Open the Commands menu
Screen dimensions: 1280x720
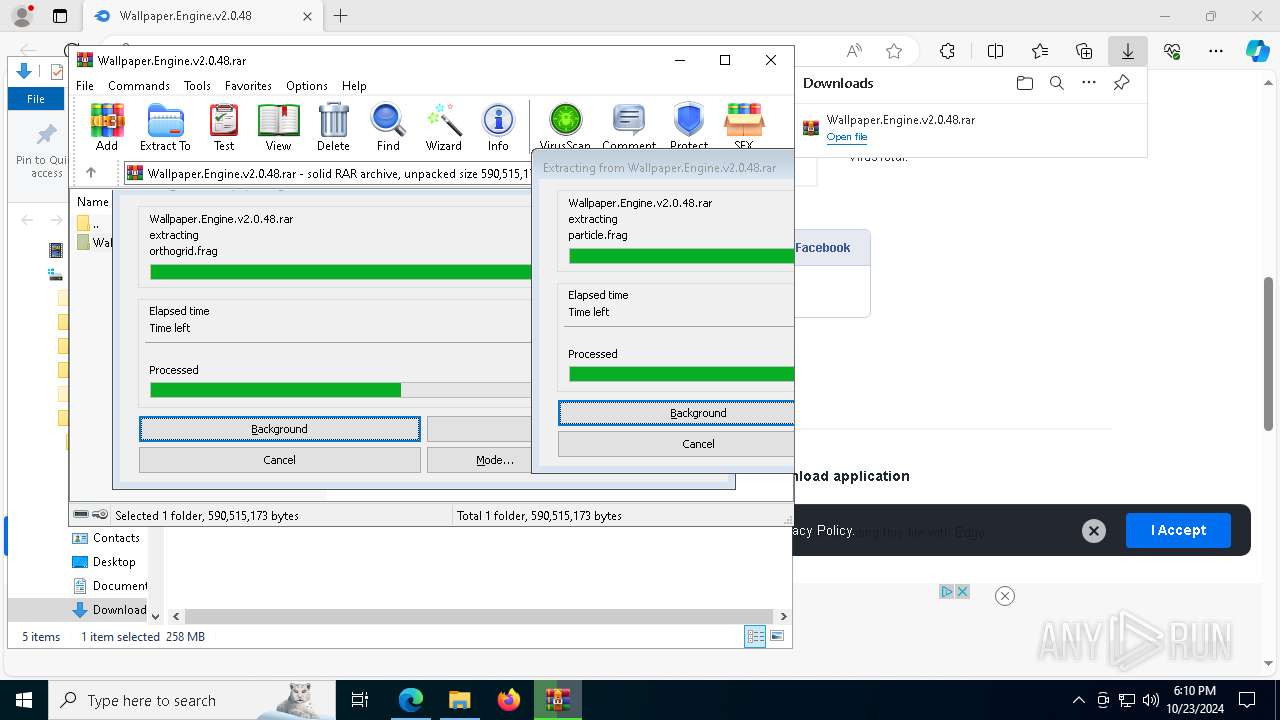tap(139, 86)
